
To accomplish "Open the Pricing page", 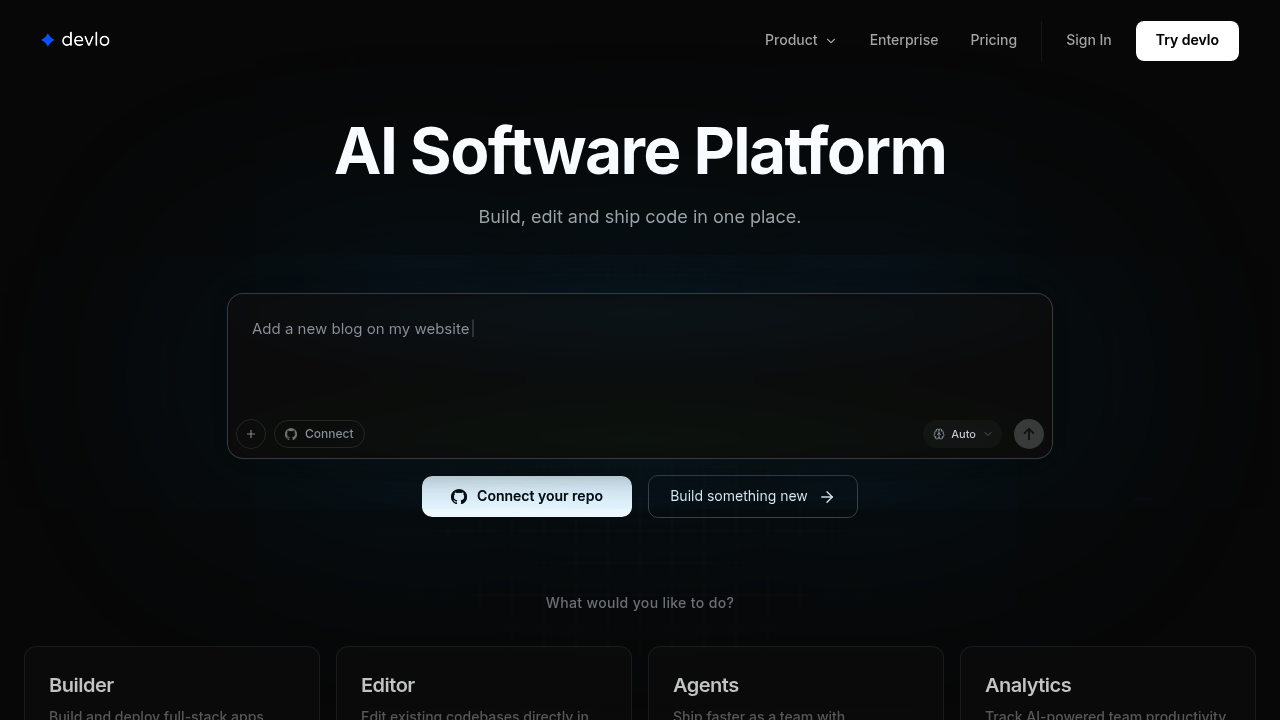I will [x=993, y=40].
